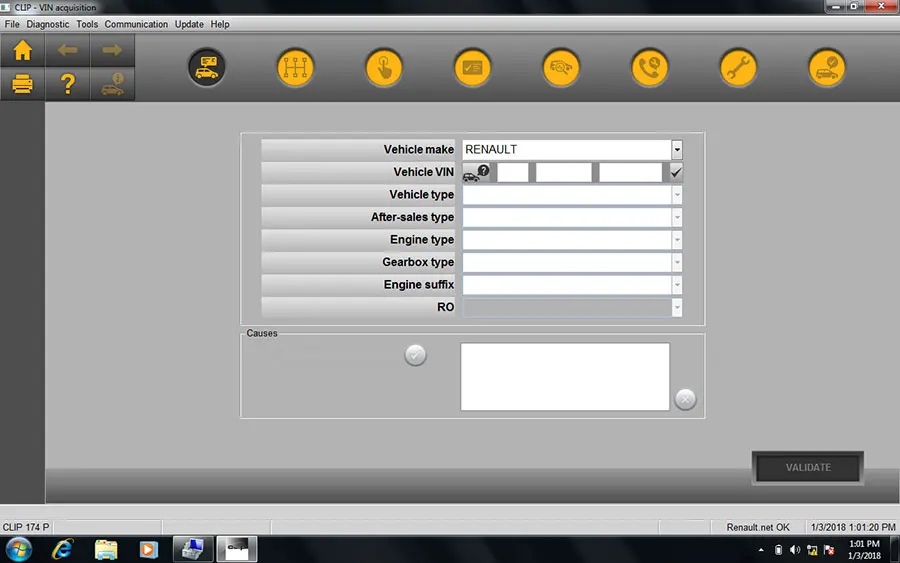
Task: Expand the After-sales type dropdown
Action: [x=677, y=218]
